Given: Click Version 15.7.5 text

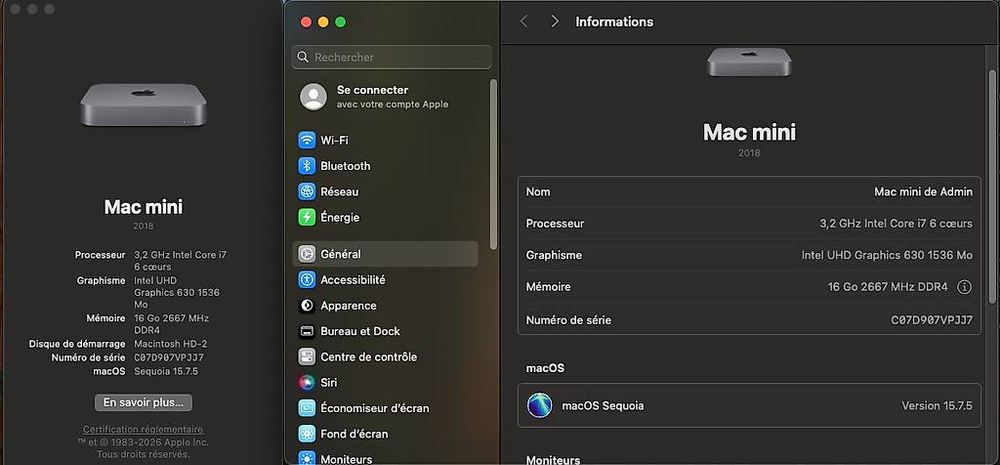Looking at the screenshot, I should 937,406.
